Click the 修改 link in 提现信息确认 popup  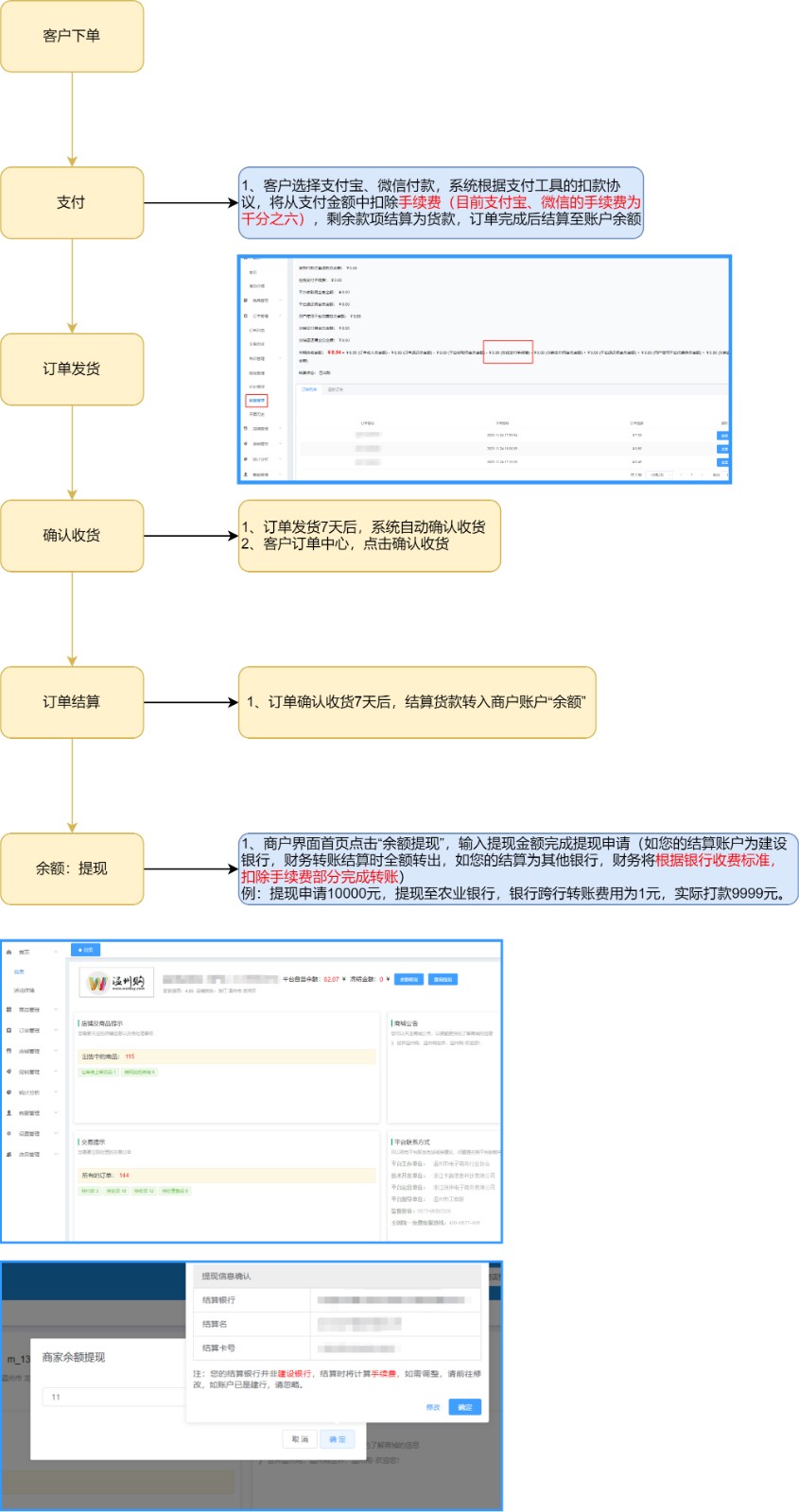pyautogui.click(x=433, y=1407)
